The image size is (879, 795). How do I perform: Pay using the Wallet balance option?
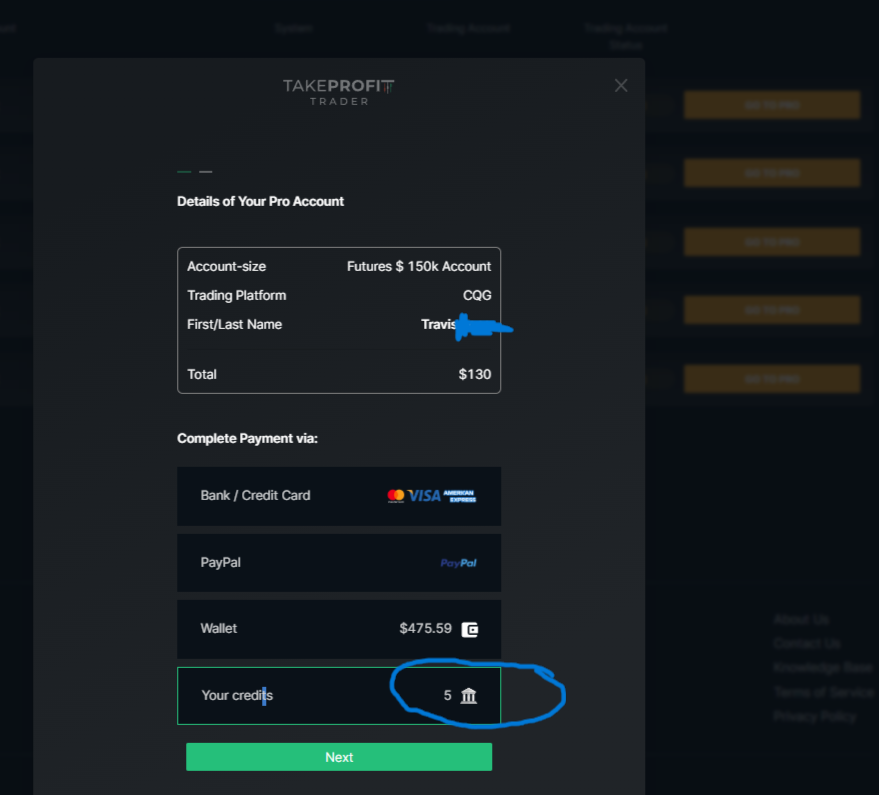339,629
